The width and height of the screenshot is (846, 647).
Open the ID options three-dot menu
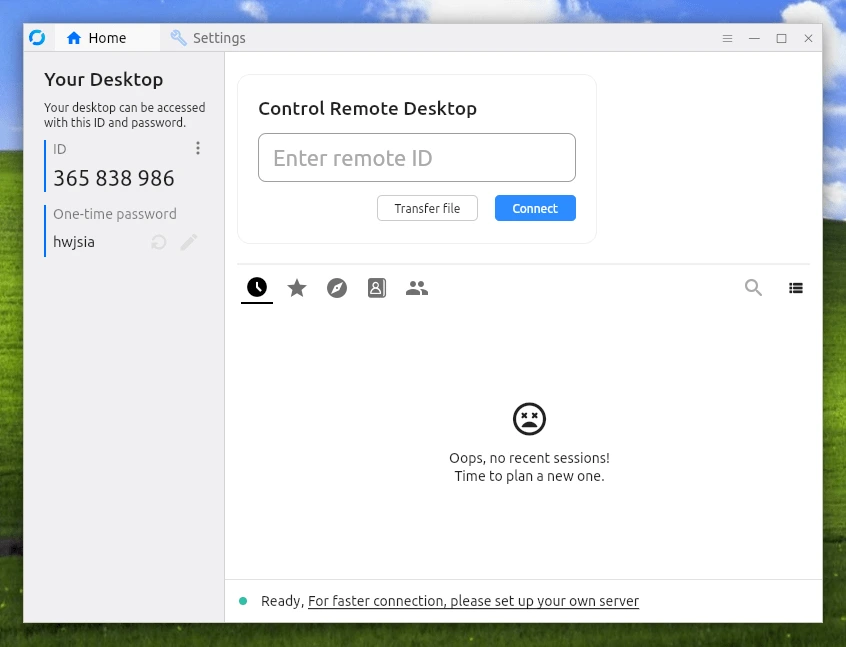point(198,148)
